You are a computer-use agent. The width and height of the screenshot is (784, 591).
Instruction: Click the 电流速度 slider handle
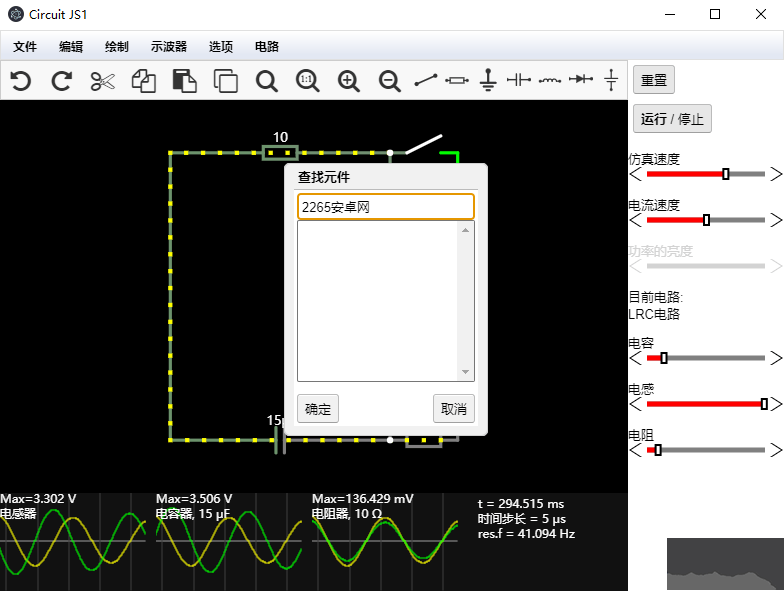(706, 220)
